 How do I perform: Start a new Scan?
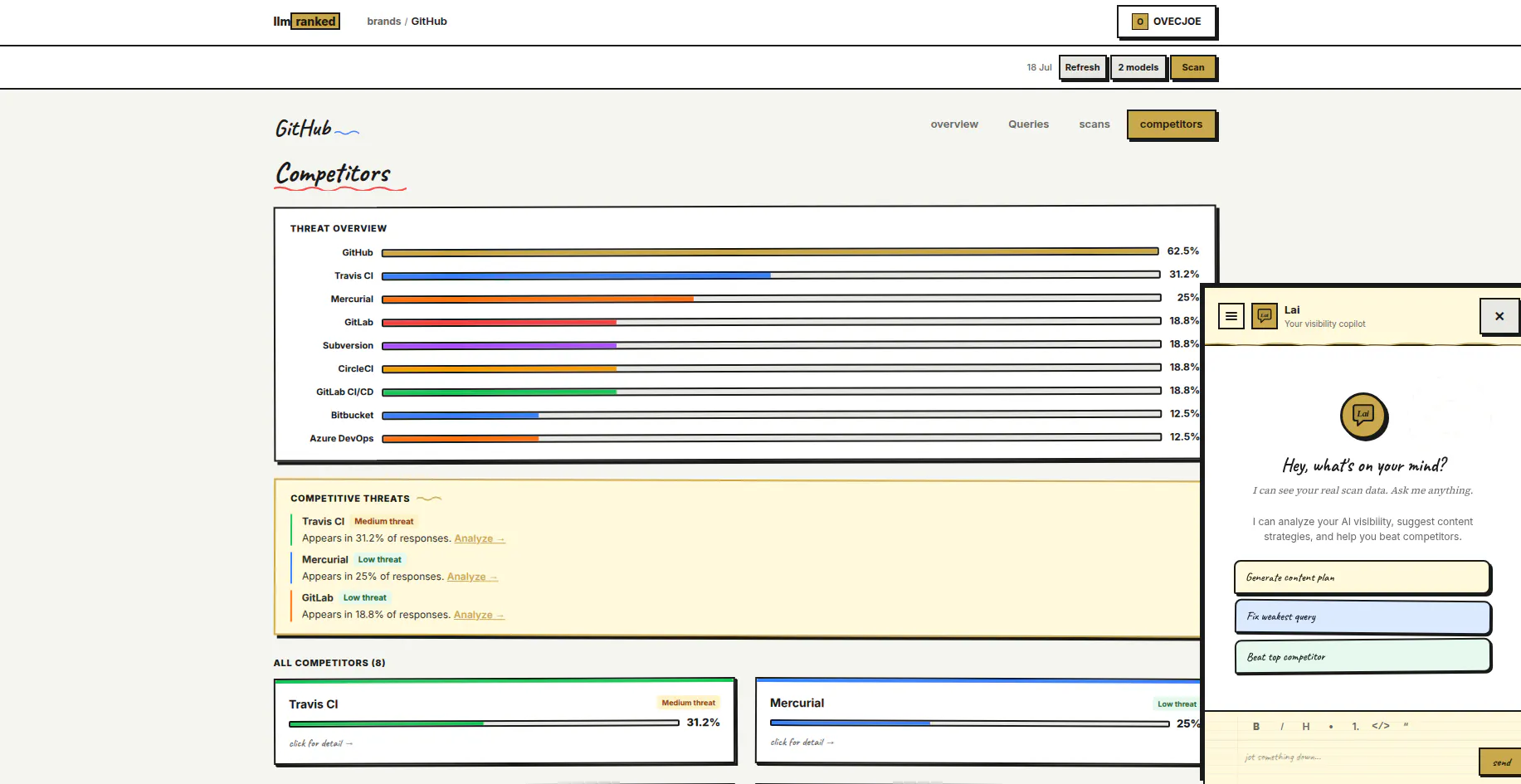tap(1193, 67)
